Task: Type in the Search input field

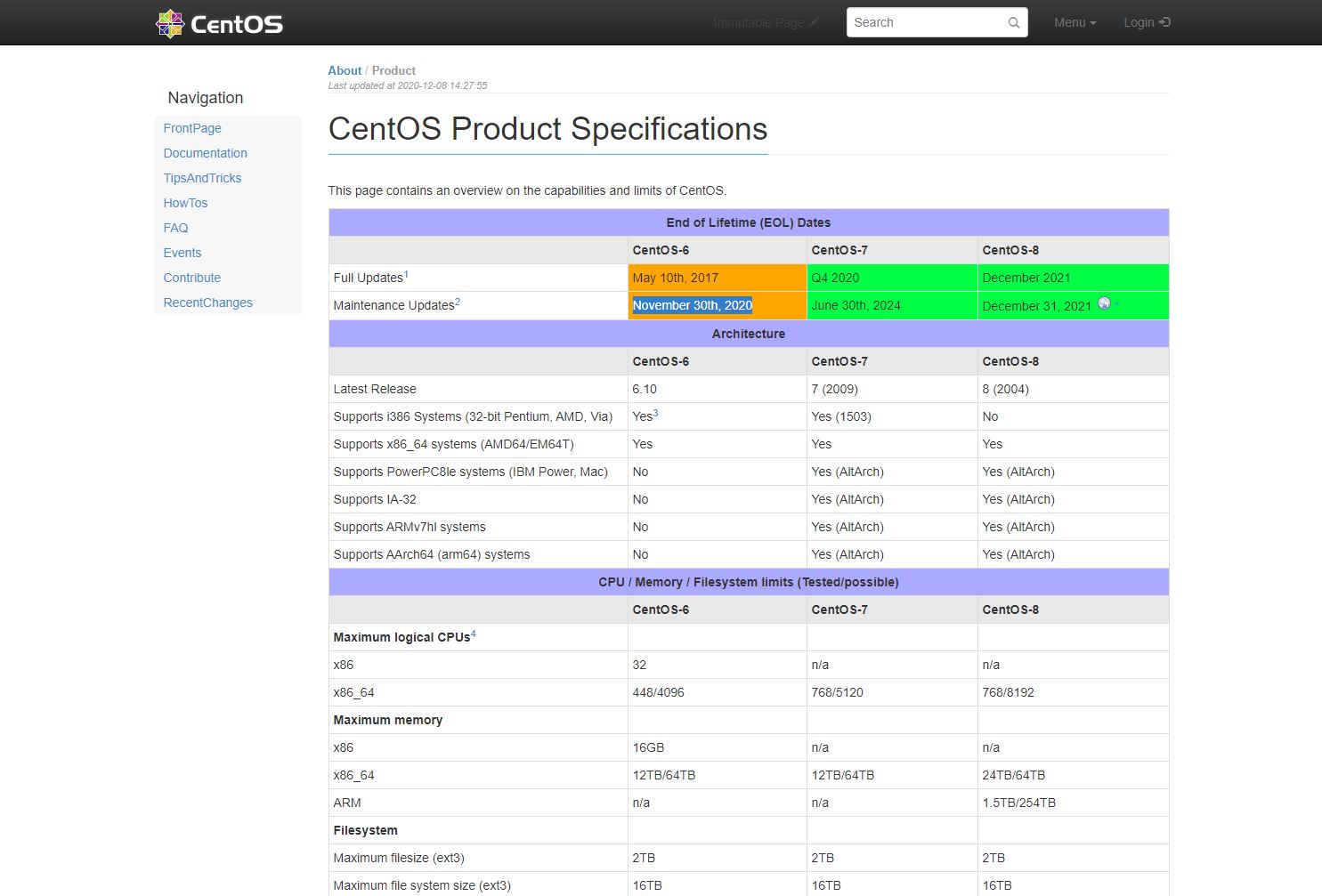Action: click(926, 22)
